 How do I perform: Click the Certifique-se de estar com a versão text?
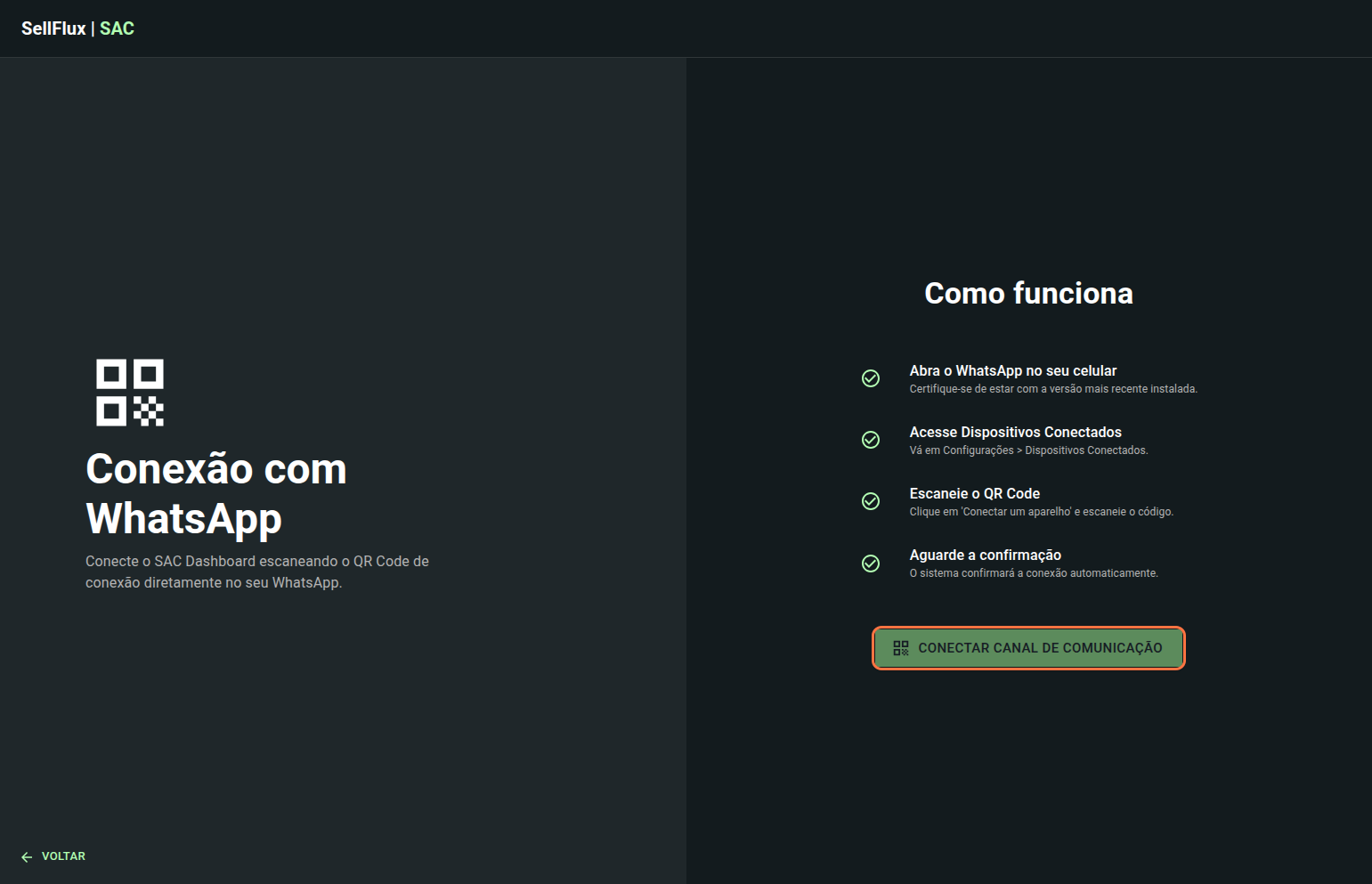point(1052,389)
